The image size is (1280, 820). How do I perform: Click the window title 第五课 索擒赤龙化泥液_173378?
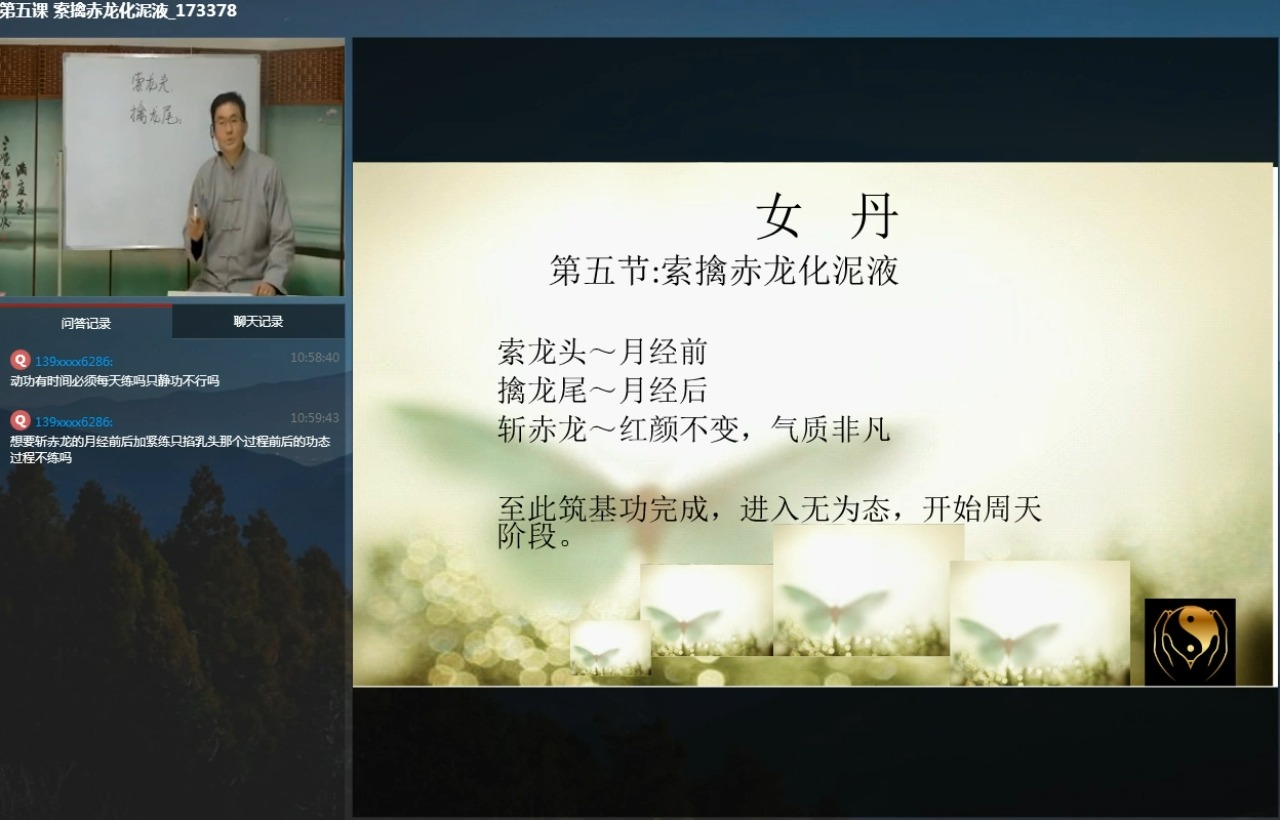coord(119,10)
